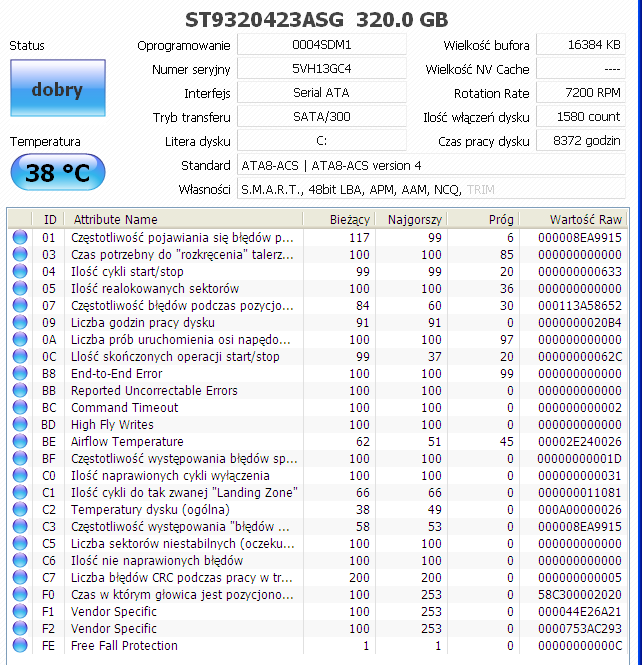
Task: Click current value 200 in C7 row
Action: 359,578
